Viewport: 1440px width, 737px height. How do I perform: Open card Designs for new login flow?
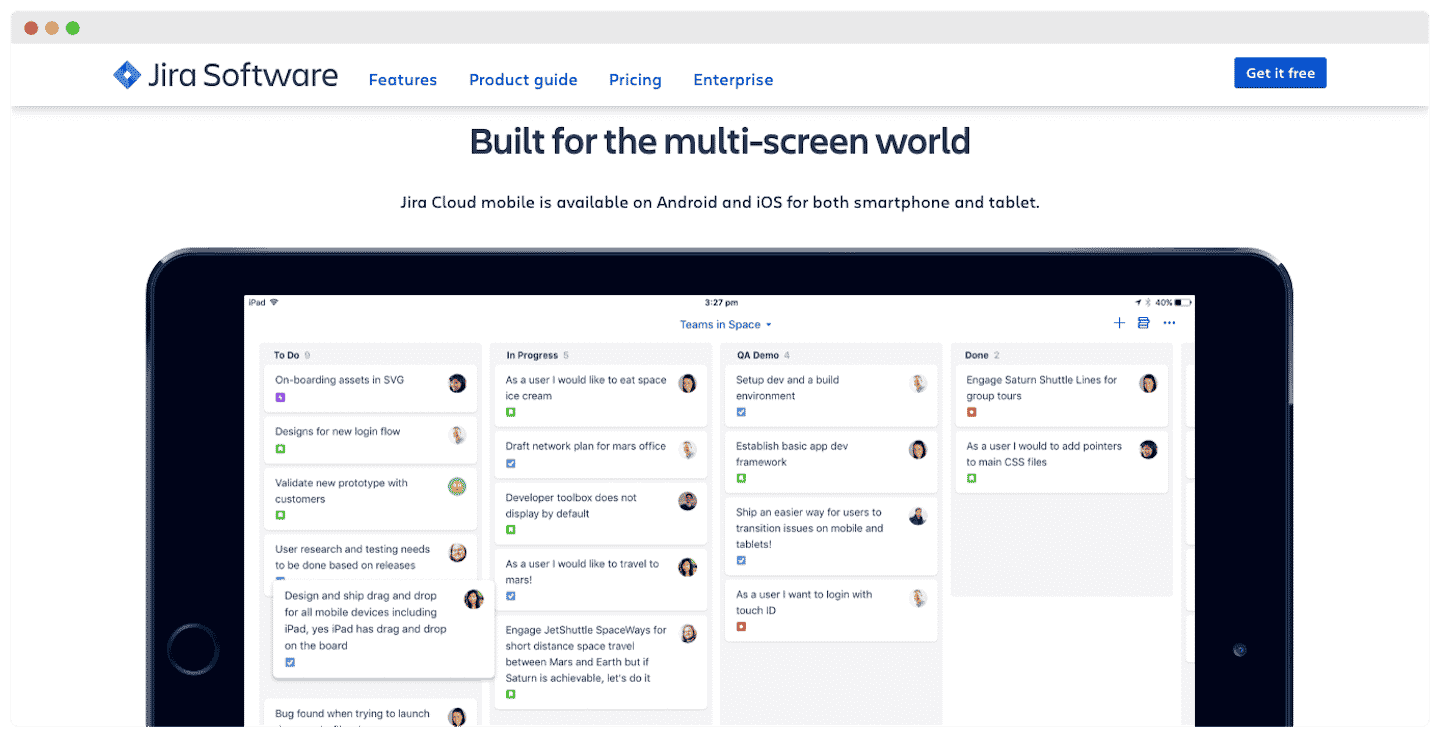click(x=370, y=440)
